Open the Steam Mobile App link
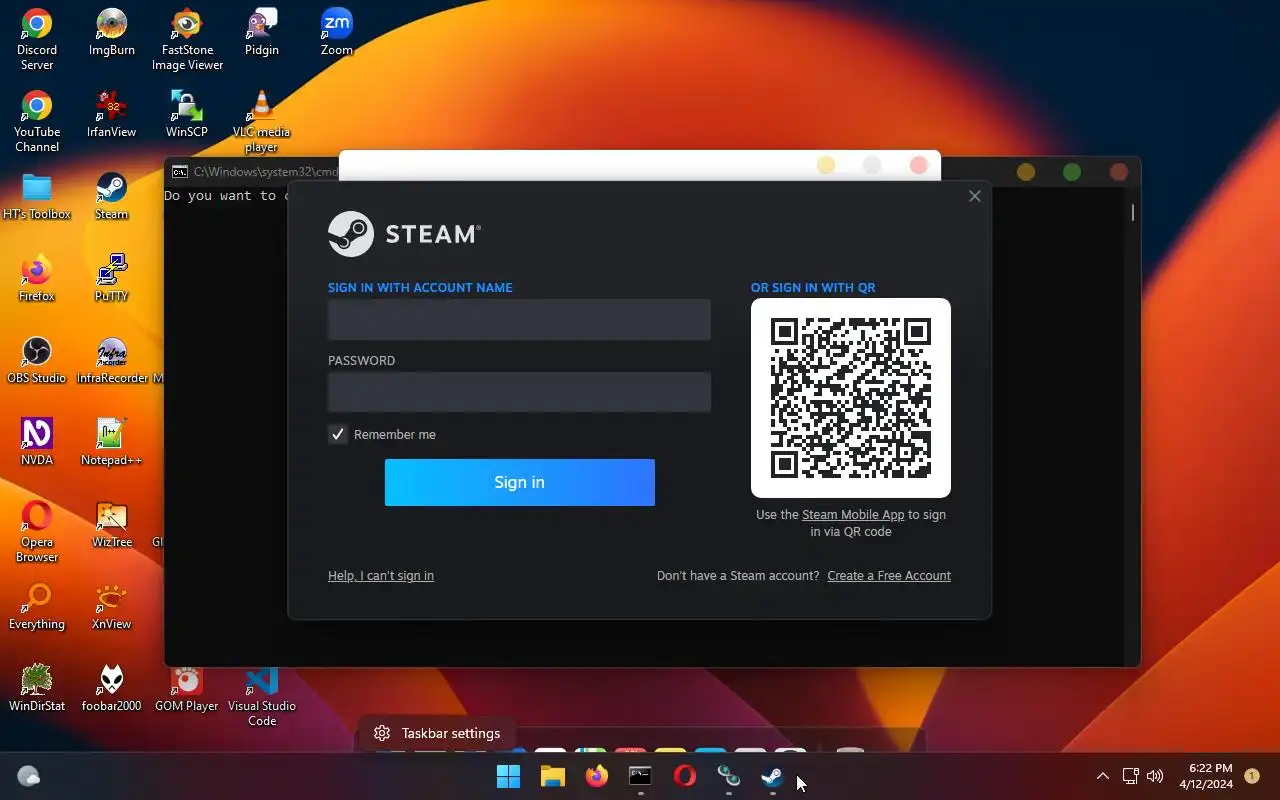1280x800 pixels. tap(853, 515)
